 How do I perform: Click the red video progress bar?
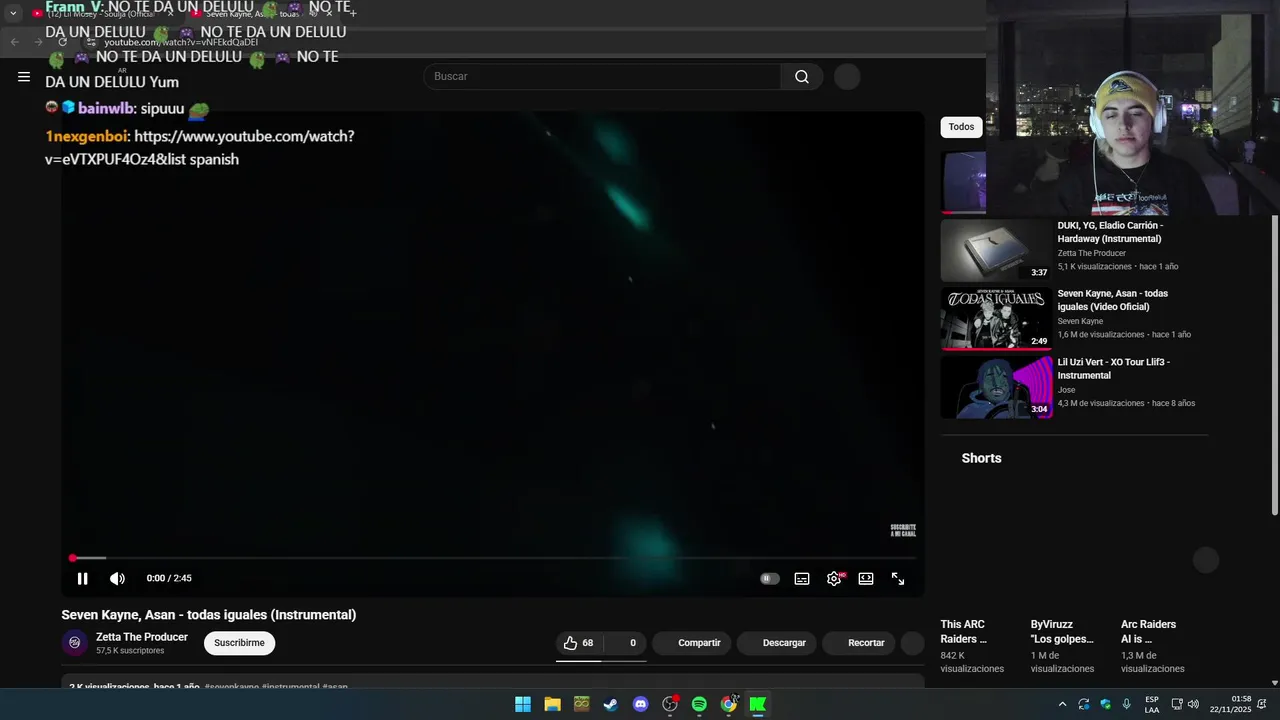[x=492, y=558]
